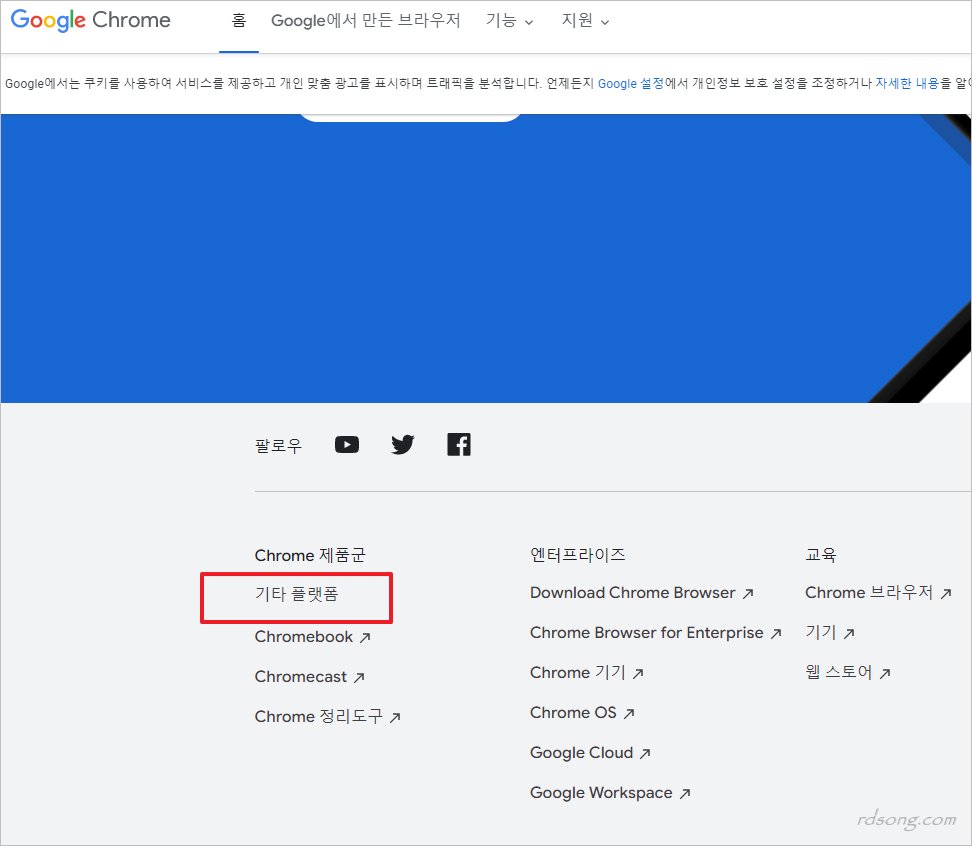972x846 pixels.
Task: Open the Facebook page icon
Action: [x=458, y=444]
